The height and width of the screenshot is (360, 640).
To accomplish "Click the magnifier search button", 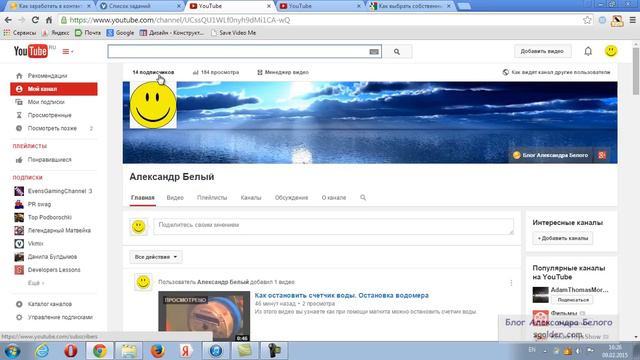I will pyautogui.click(x=397, y=52).
